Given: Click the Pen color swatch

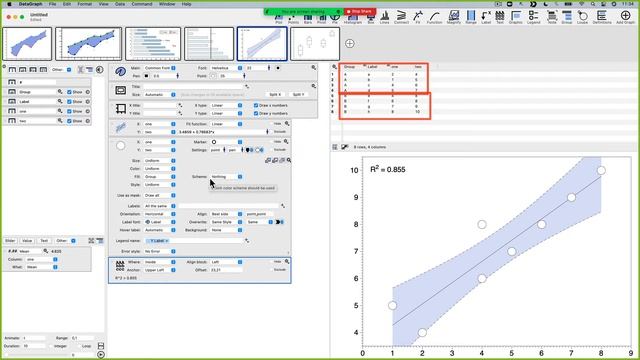Looking at the screenshot, I should pos(146,76).
